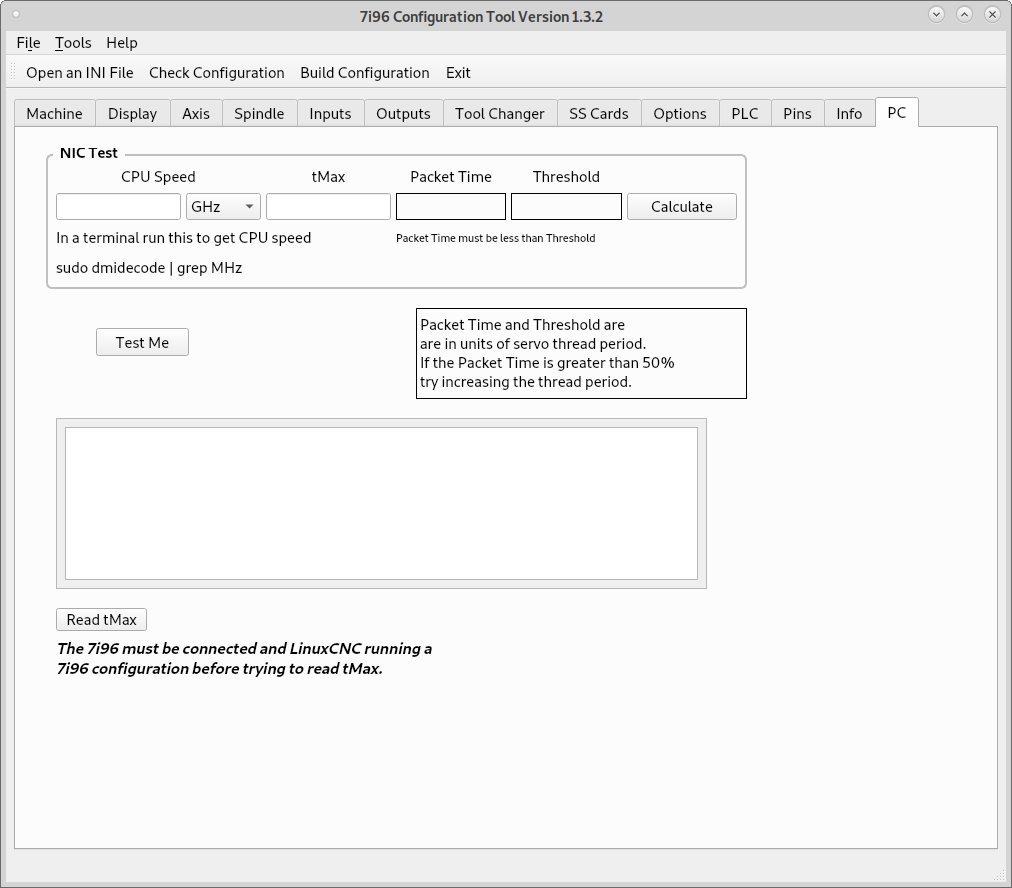Viewport: 1012px width, 888px height.
Task: Expand the GHz unit dropdown
Action: 223,207
